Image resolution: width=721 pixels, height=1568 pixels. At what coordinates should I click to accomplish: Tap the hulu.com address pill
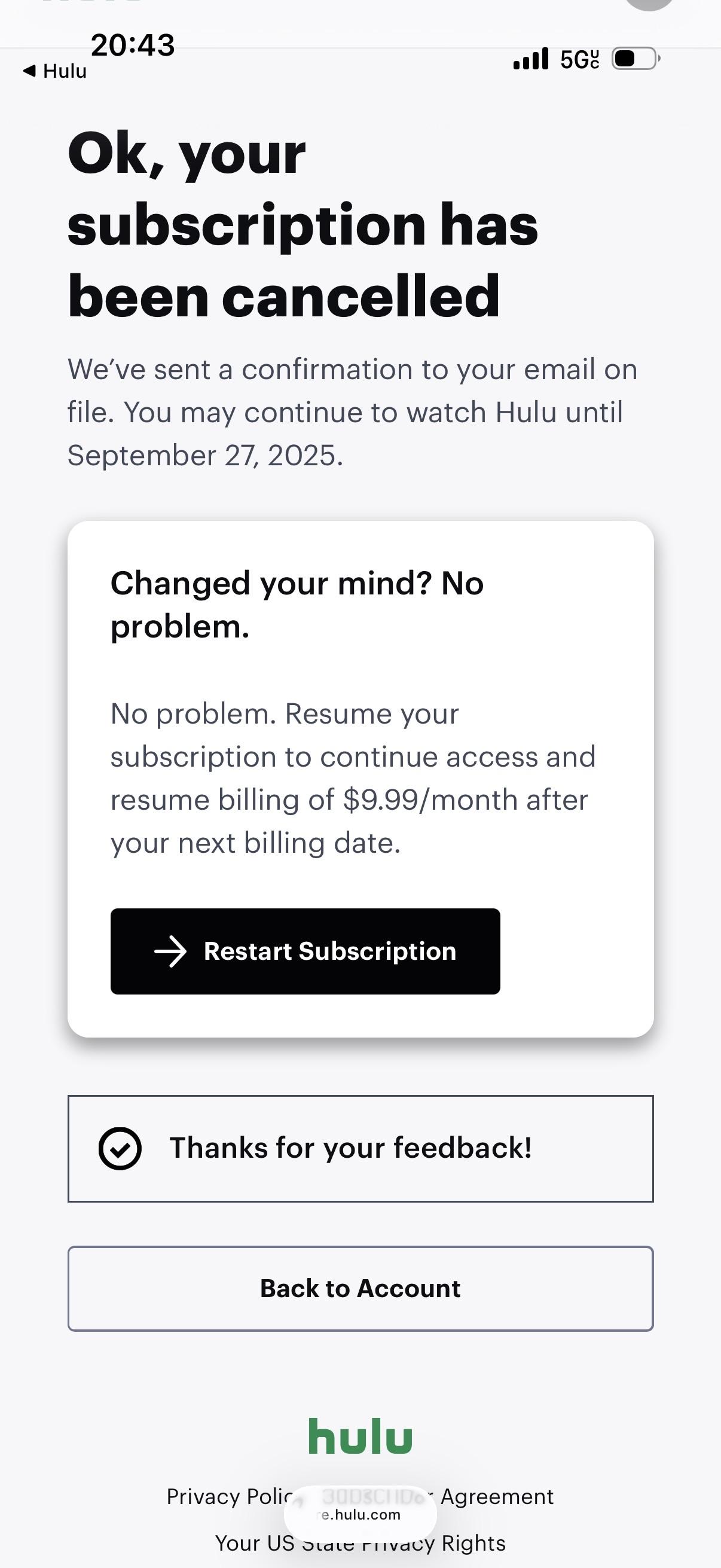[x=360, y=1514]
